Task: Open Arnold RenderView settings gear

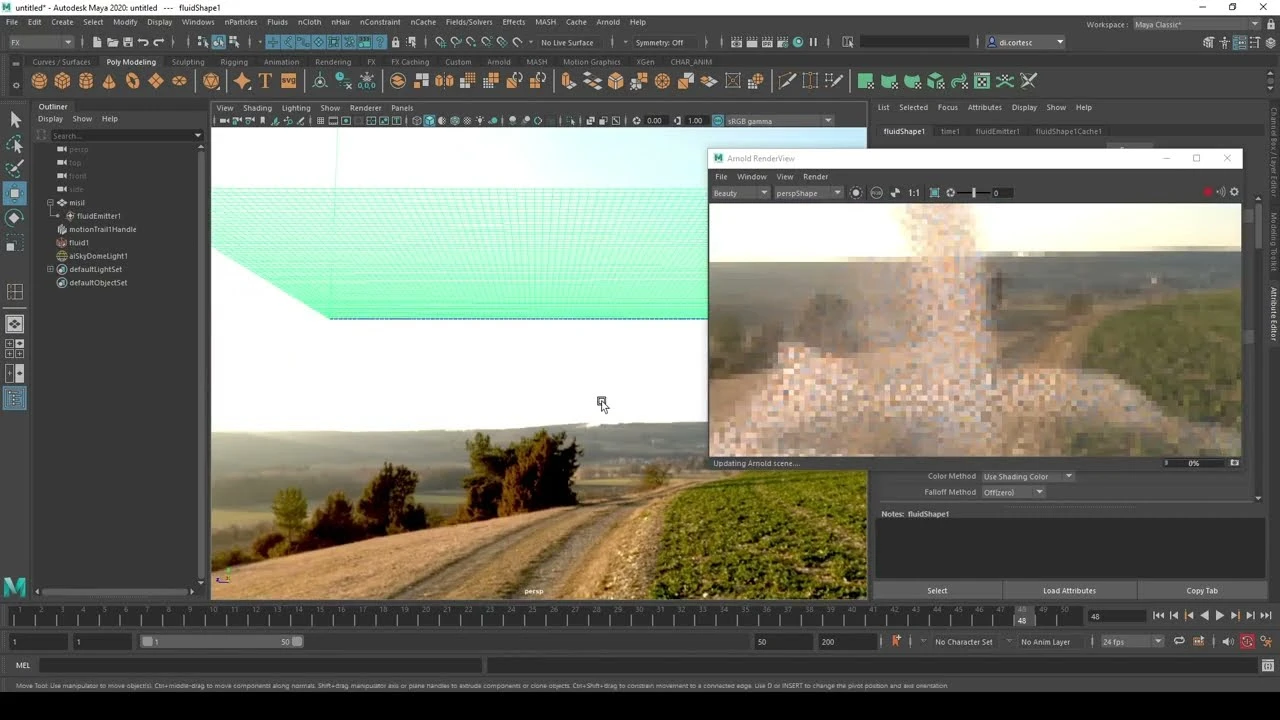Action: click(1234, 192)
